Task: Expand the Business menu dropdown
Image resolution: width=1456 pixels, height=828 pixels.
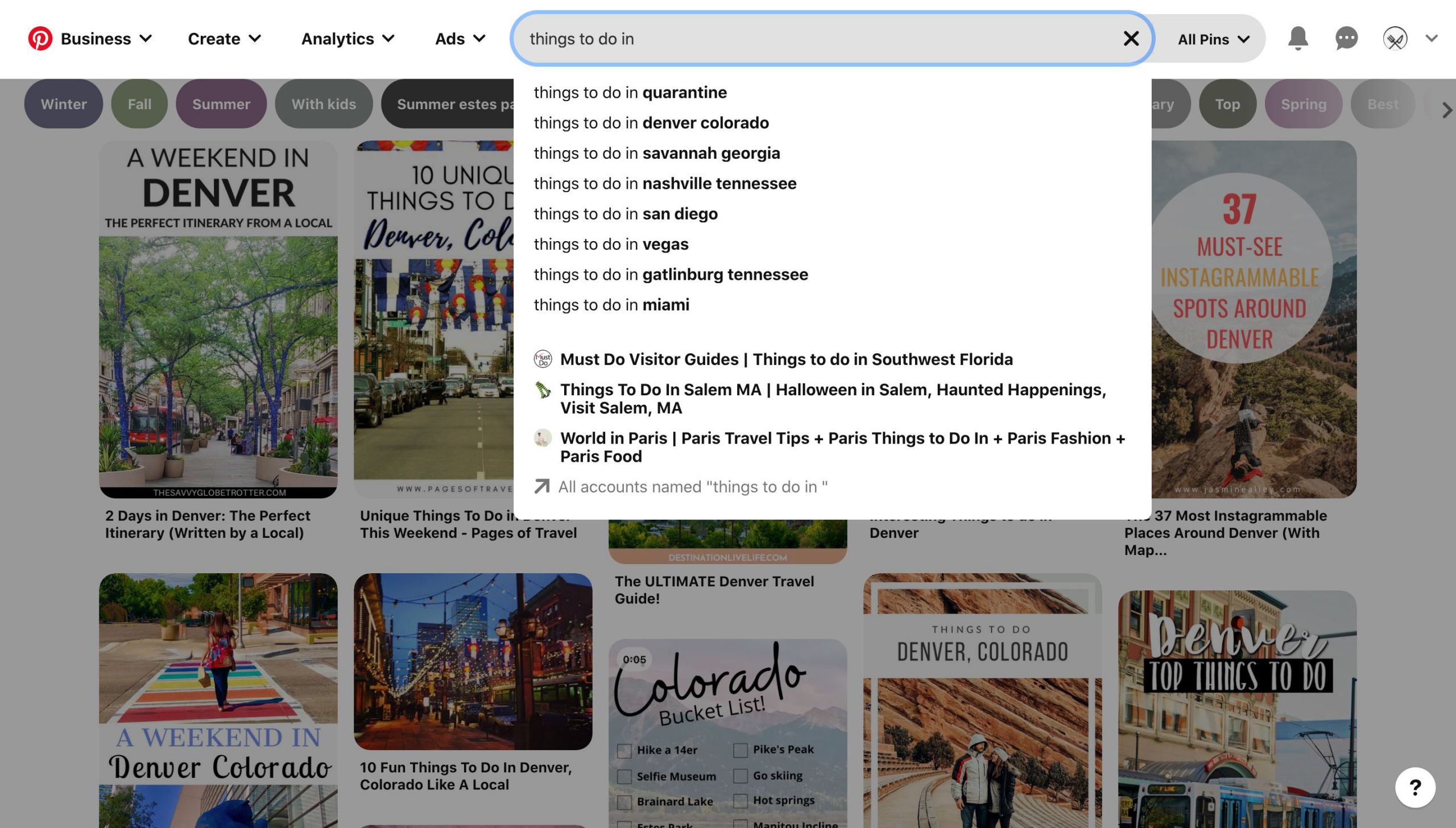Action: click(106, 39)
